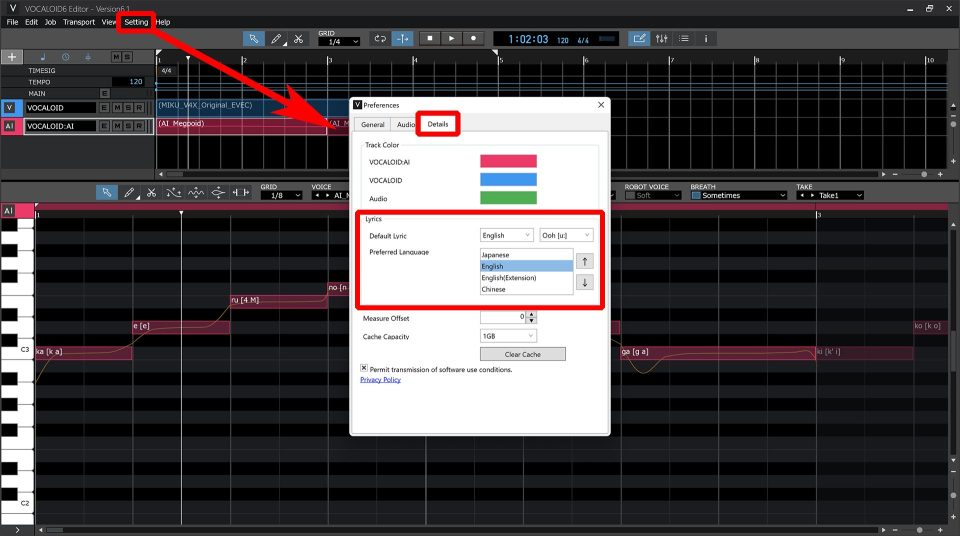Viewport: 960px width, 536px height.
Task: Switch to the General tab in Preferences
Action: pos(373,125)
